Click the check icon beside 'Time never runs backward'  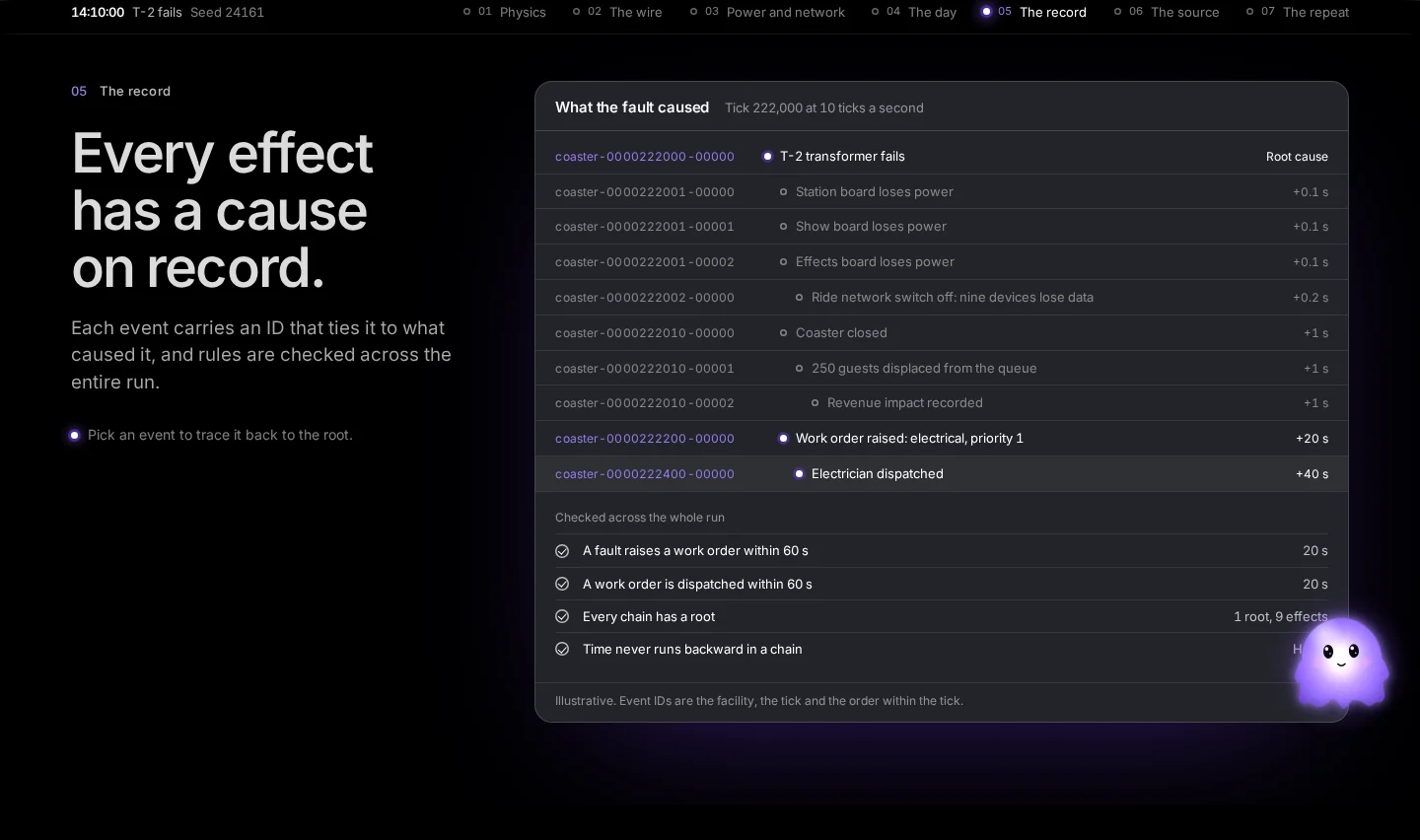click(562, 649)
